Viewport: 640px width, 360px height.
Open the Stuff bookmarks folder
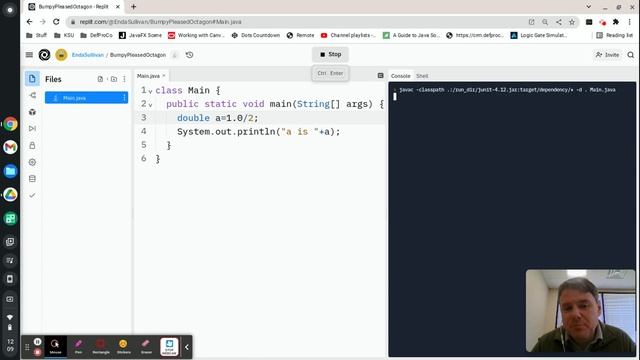coord(36,36)
